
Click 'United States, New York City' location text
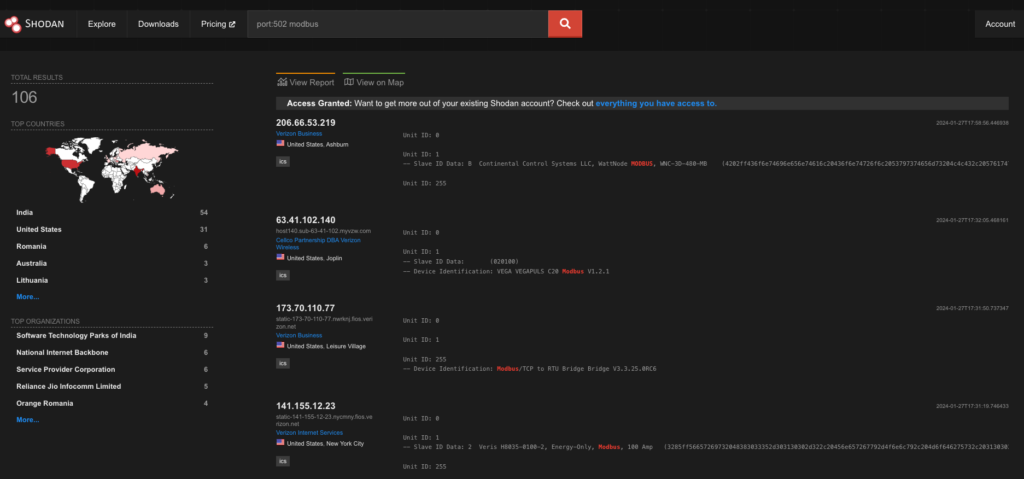(x=325, y=443)
